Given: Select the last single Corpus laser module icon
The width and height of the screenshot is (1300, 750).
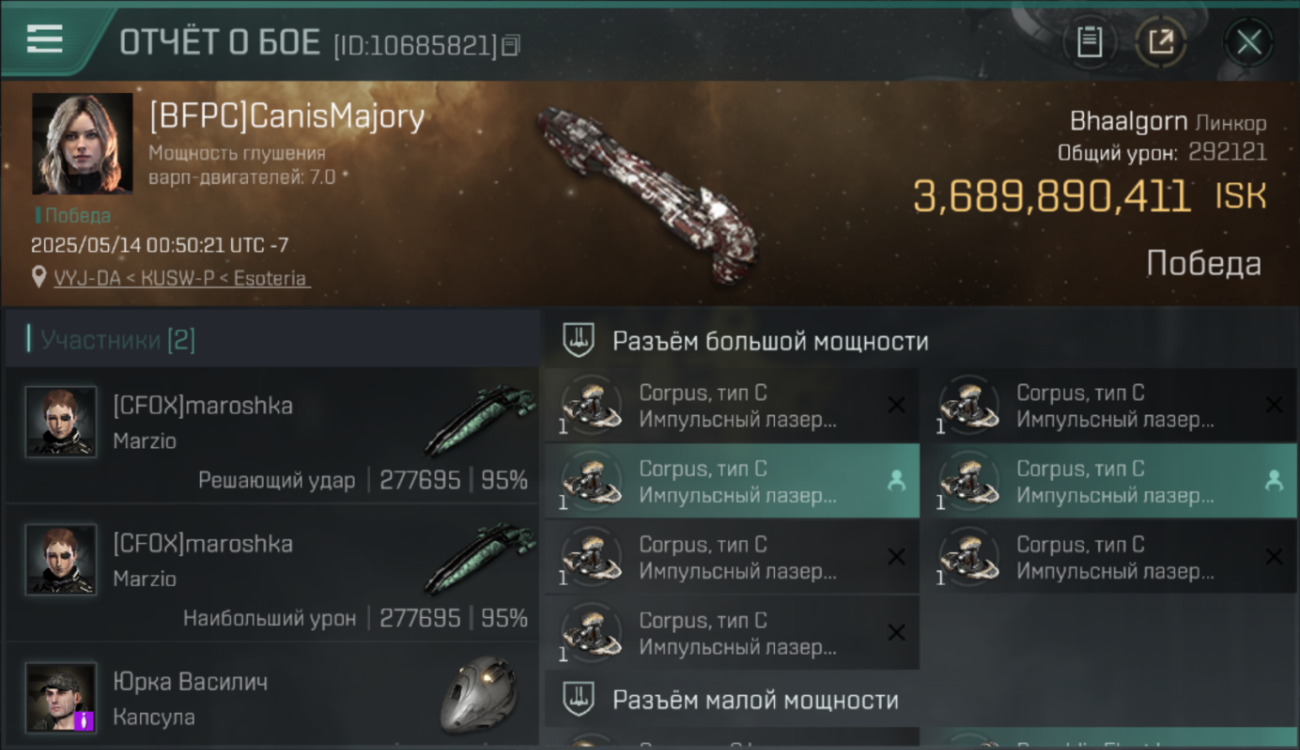Looking at the screenshot, I should [x=592, y=632].
